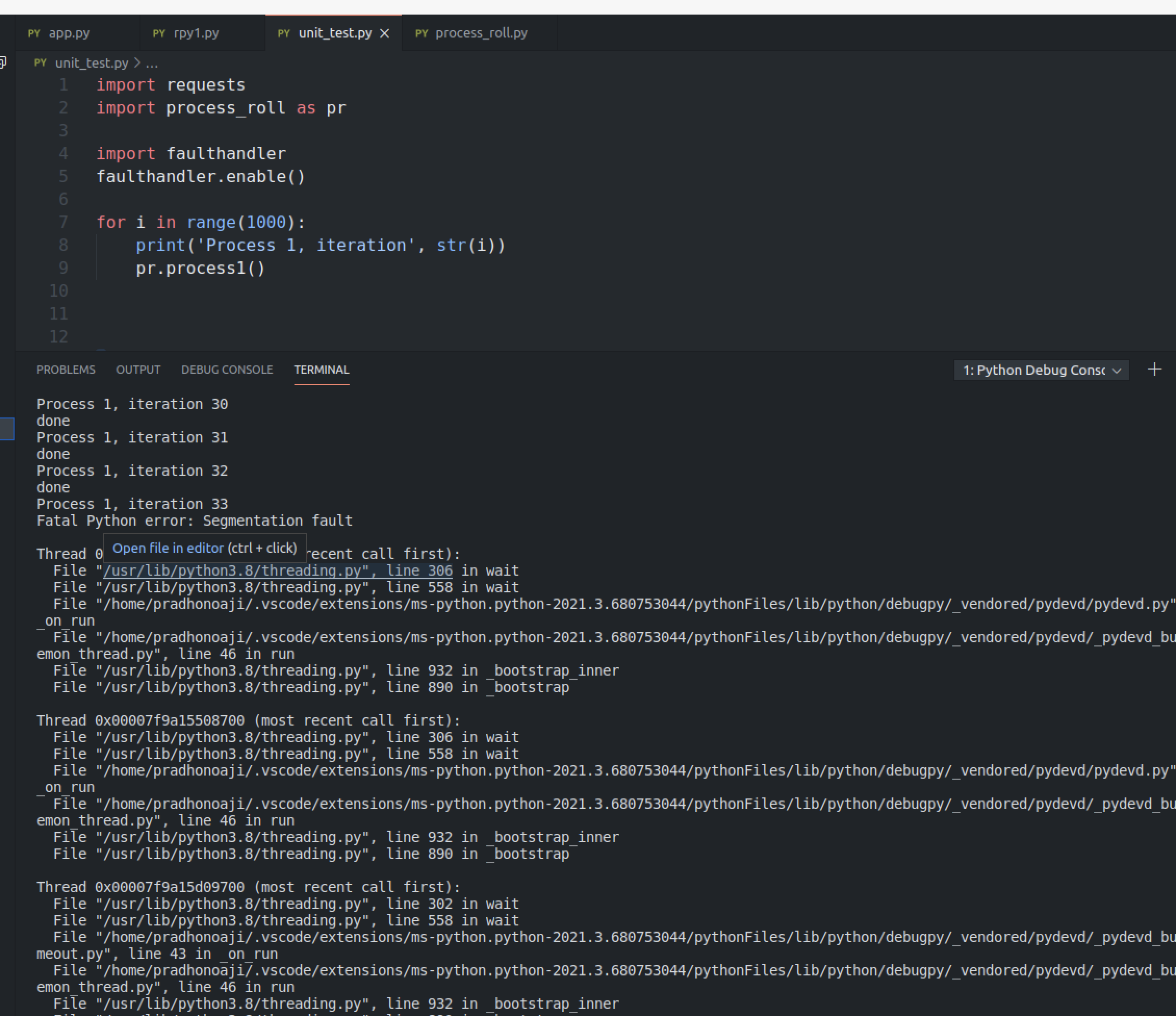The image size is (1176, 1016).
Task: Open the OUTPUT panel tab
Action: point(138,370)
